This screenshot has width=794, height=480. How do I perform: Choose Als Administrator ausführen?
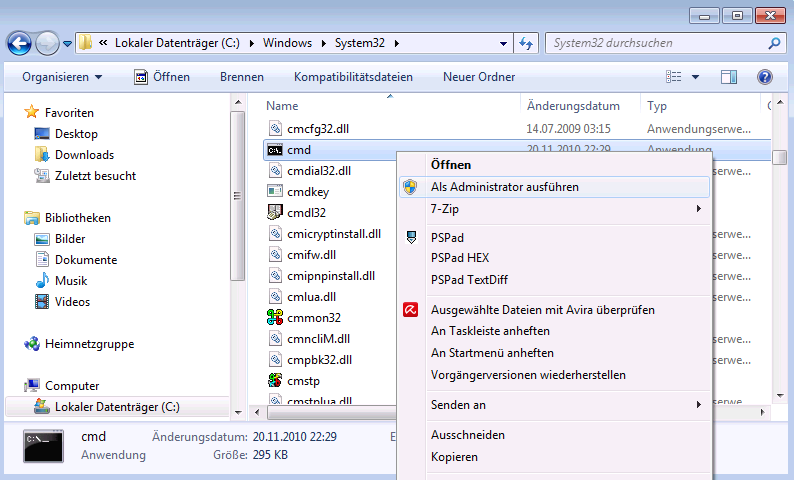[554, 187]
